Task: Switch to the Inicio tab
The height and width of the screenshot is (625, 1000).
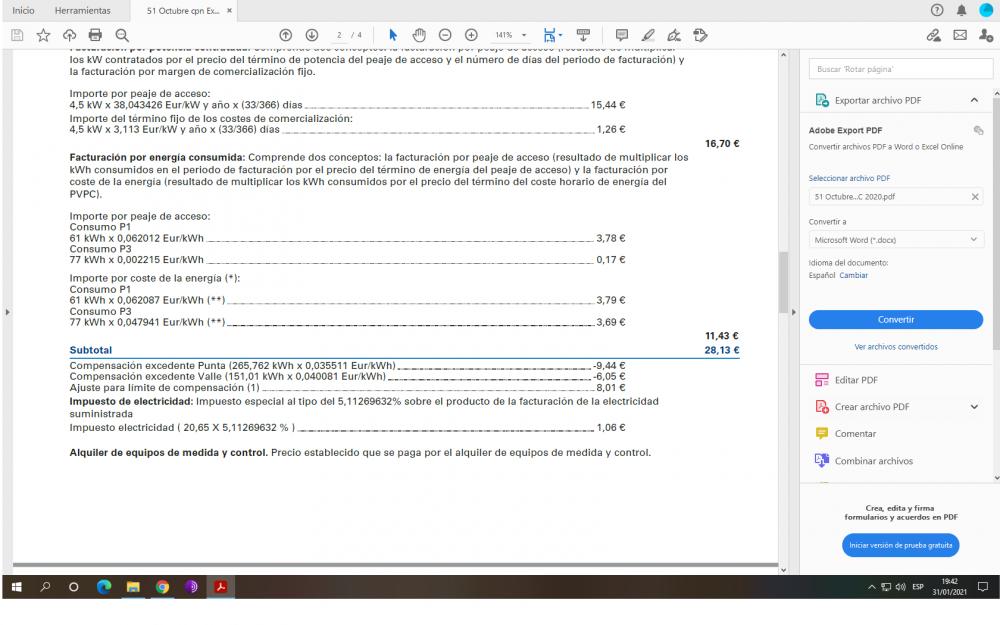Action: (23, 10)
